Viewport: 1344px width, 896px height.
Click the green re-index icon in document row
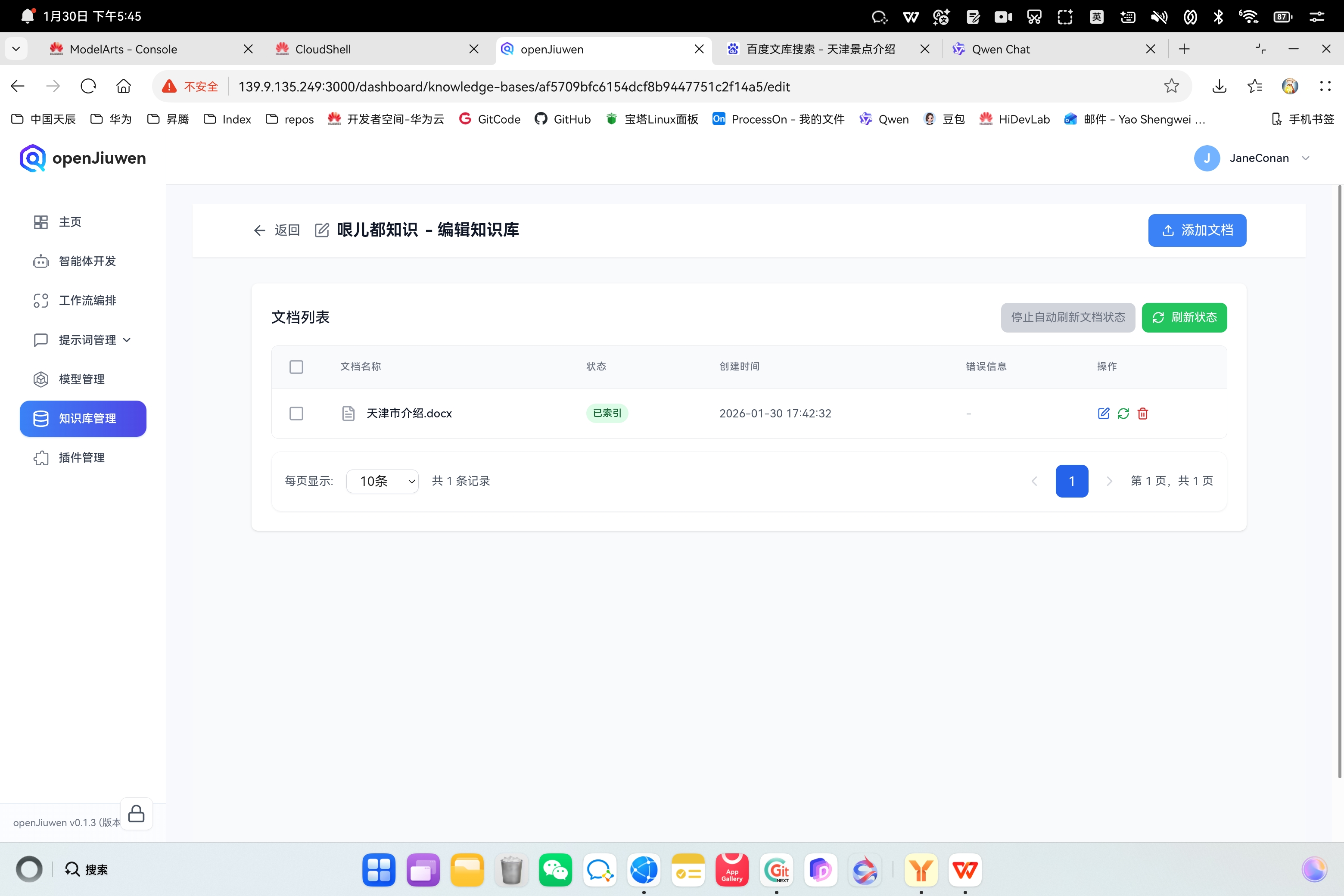[1123, 413]
